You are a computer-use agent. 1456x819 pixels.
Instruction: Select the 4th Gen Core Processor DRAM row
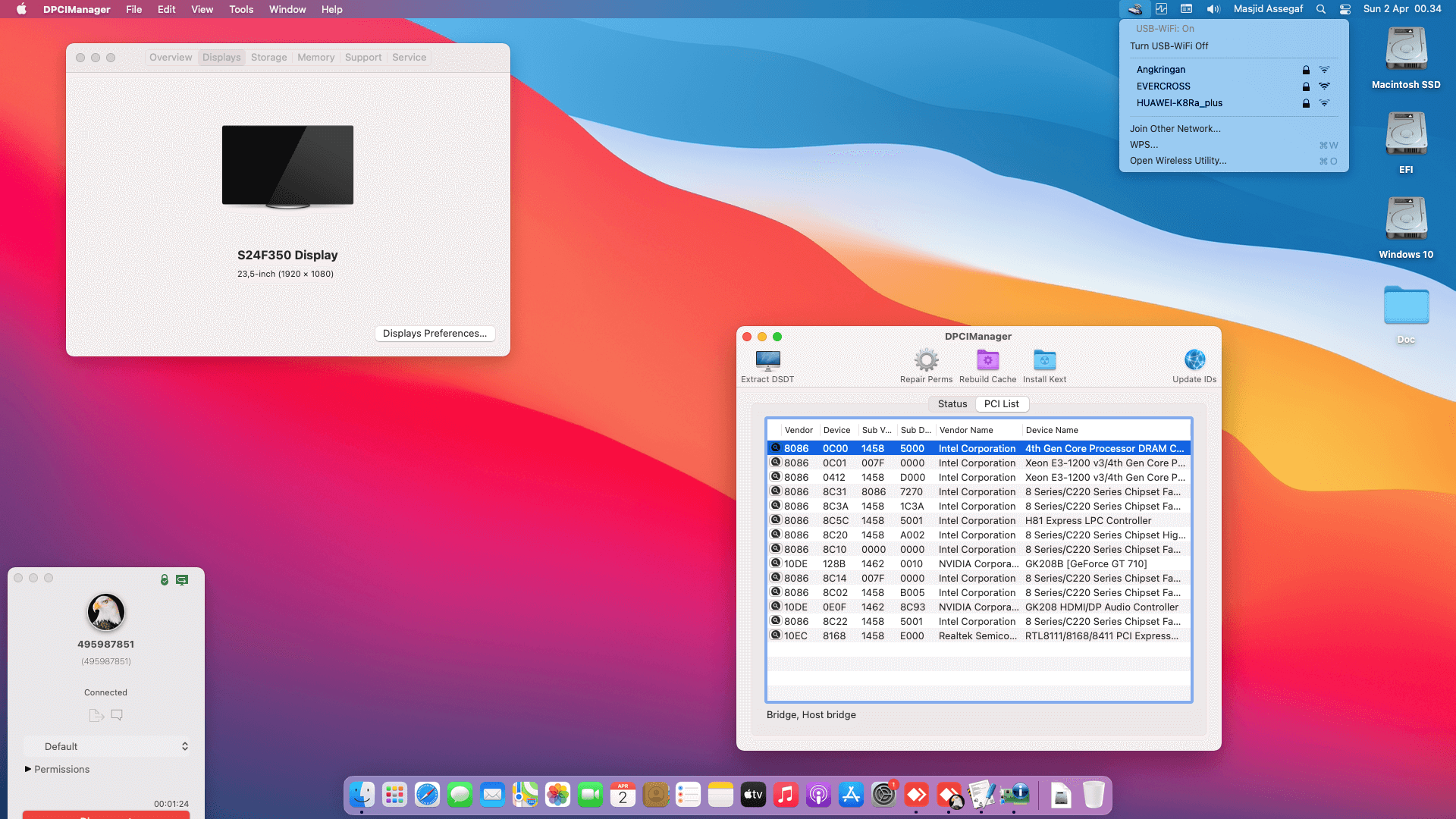tap(979, 449)
